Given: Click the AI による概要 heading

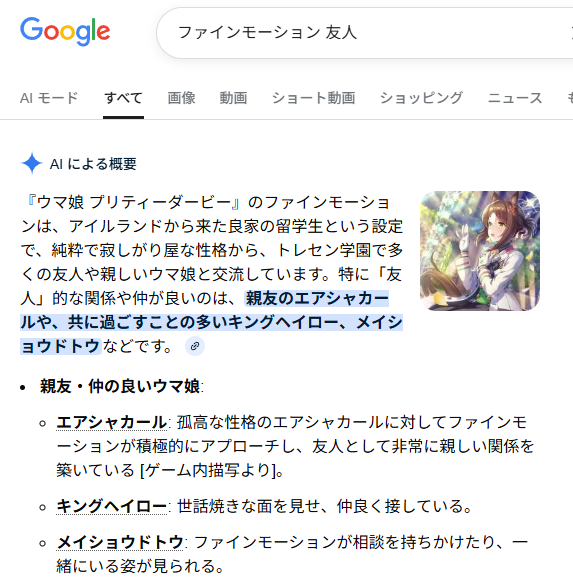Looking at the screenshot, I should tap(93, 164).
